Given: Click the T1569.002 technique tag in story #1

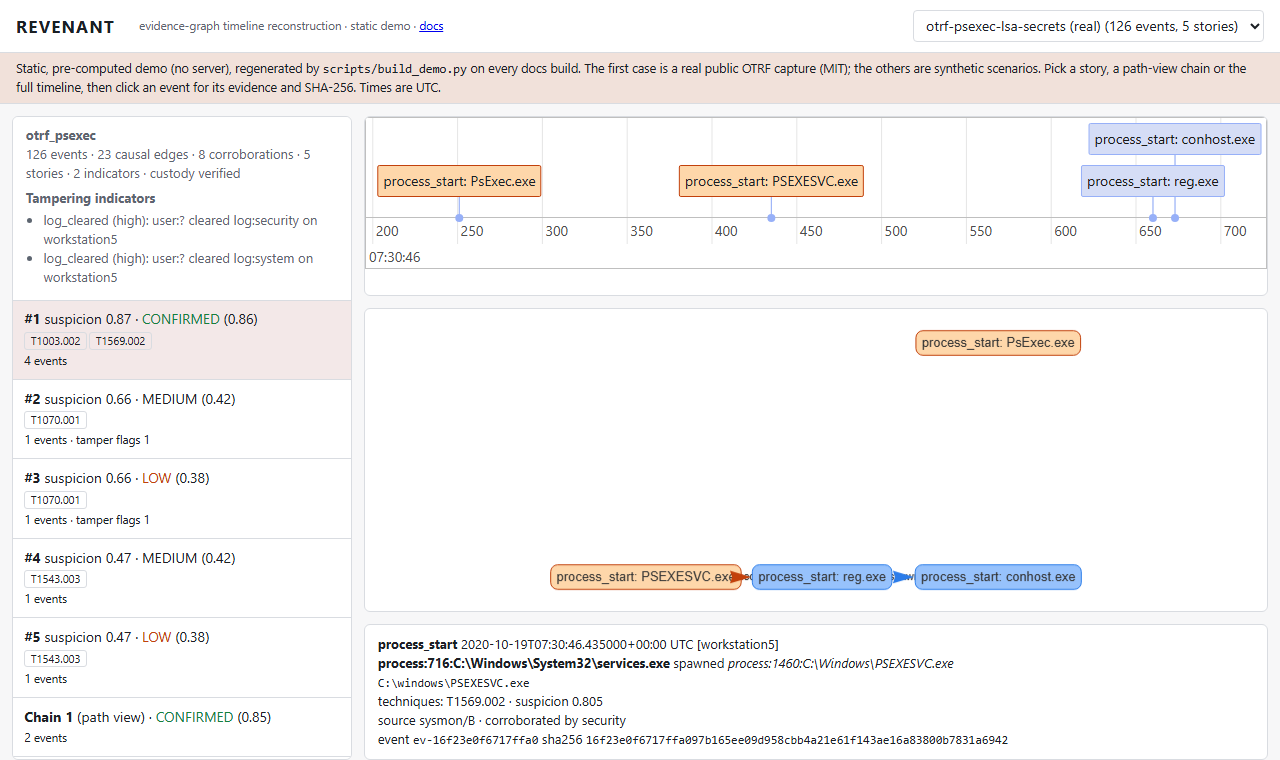Looking at the screenshot, I should click(121, 341).
